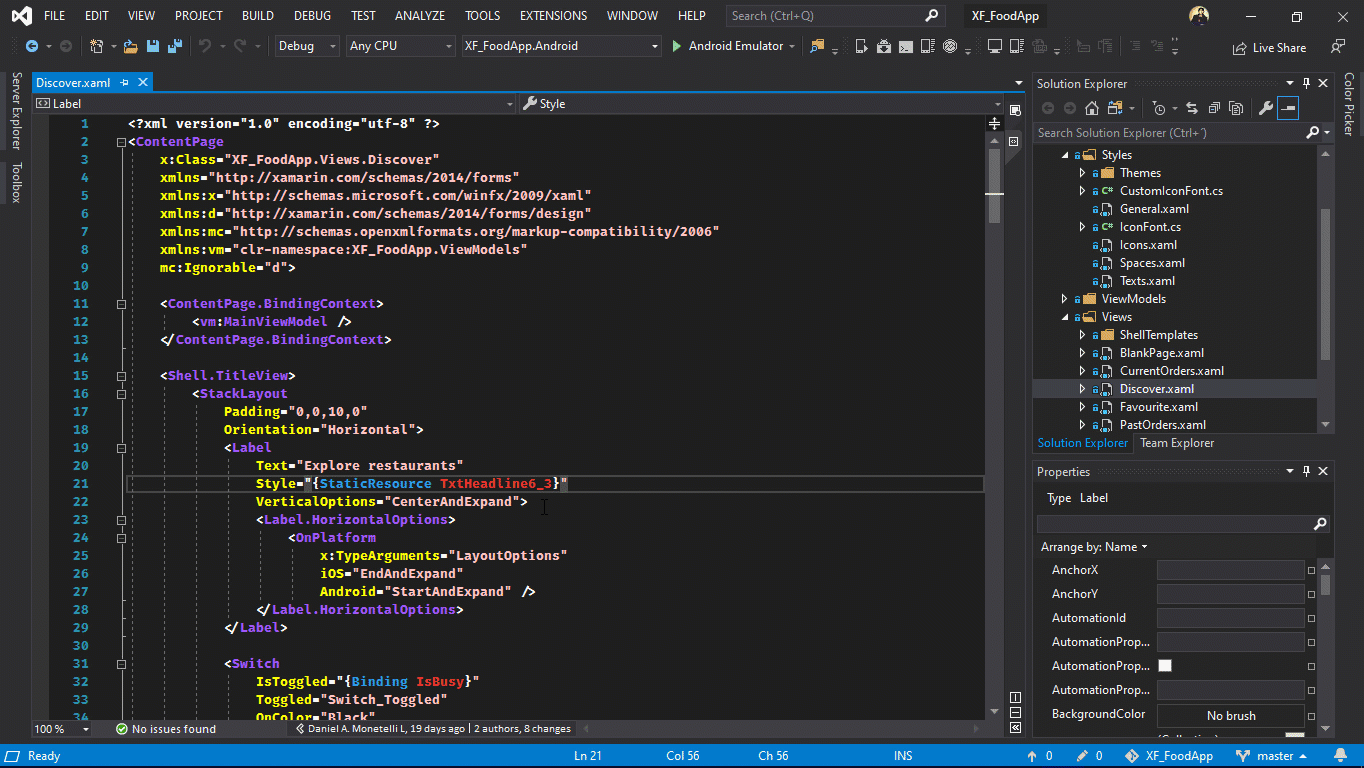Click the Show All Files icon
The image size is (1364, 768).
(1236, 108)
